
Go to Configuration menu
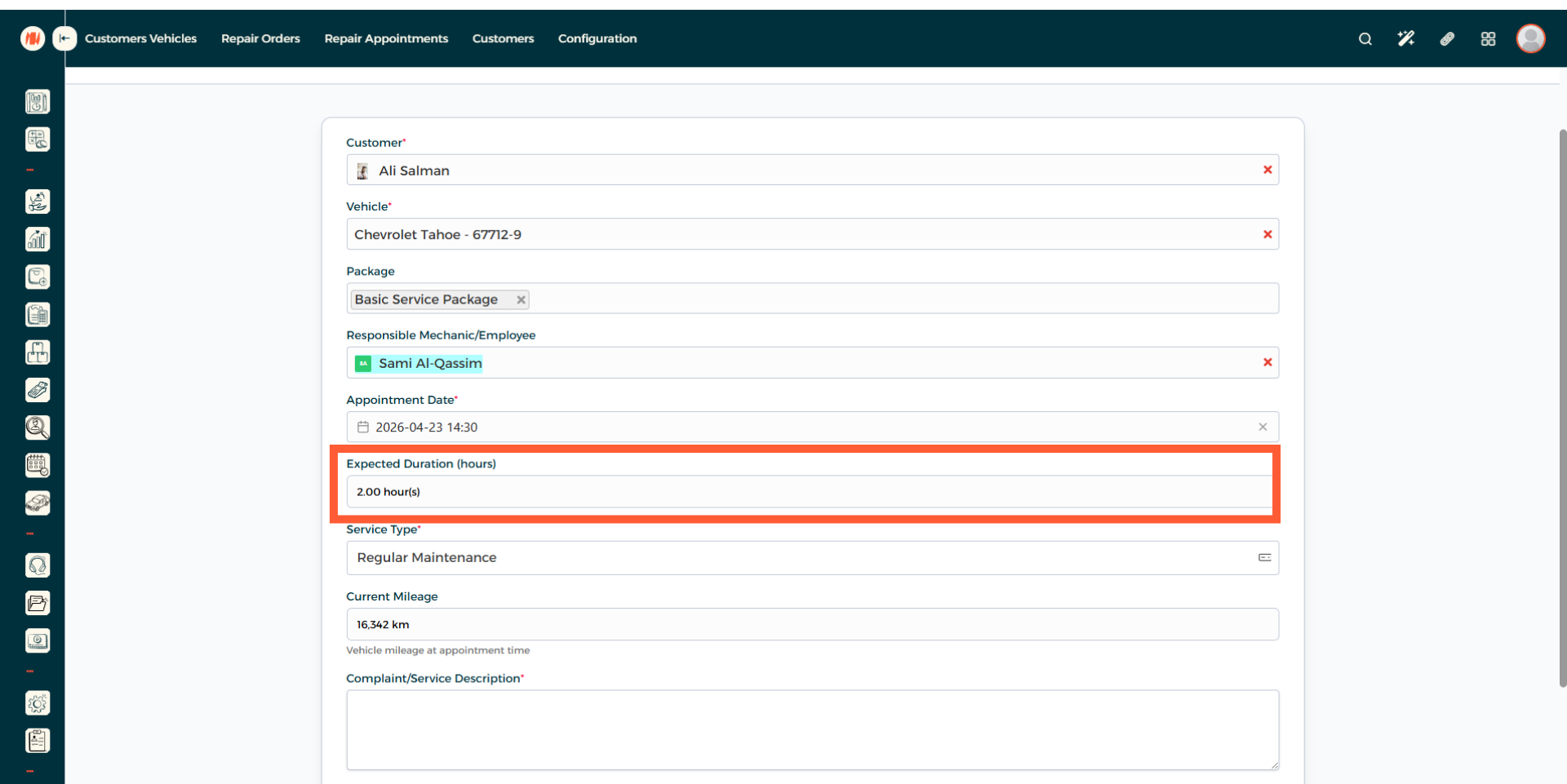pos(597,38)
